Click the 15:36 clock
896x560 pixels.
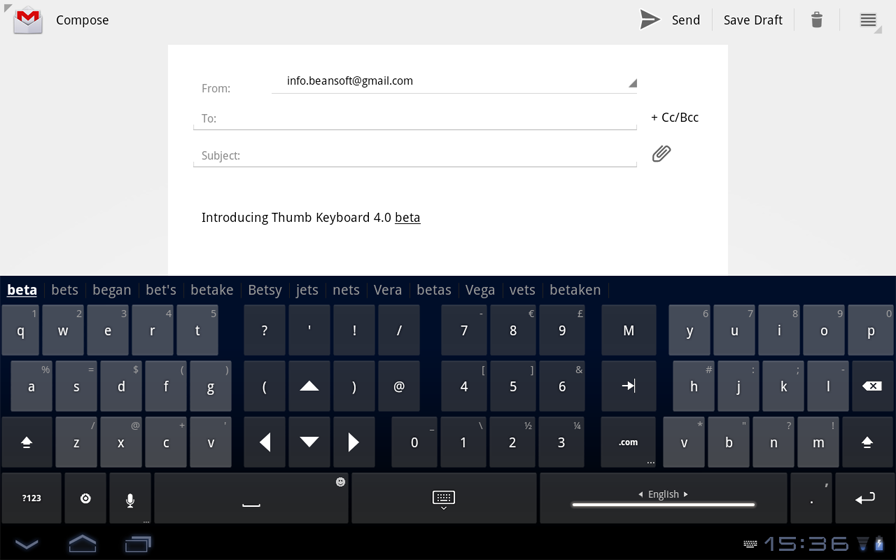(x=807, y=543)
